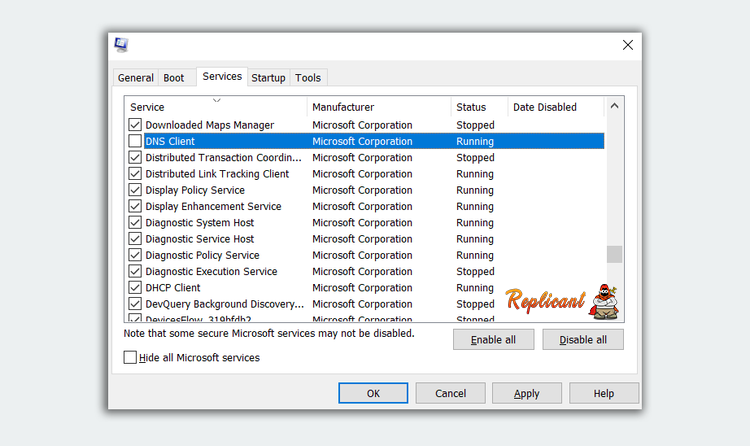750x446 pixels.
Task: Select Diagnostic Policy Service name
Action: 202,256
